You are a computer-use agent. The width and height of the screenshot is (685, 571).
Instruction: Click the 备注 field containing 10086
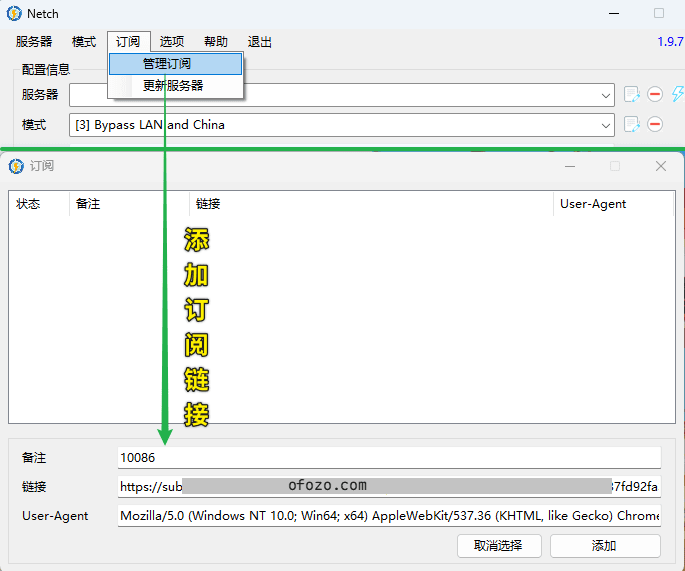tap(388, 457)
